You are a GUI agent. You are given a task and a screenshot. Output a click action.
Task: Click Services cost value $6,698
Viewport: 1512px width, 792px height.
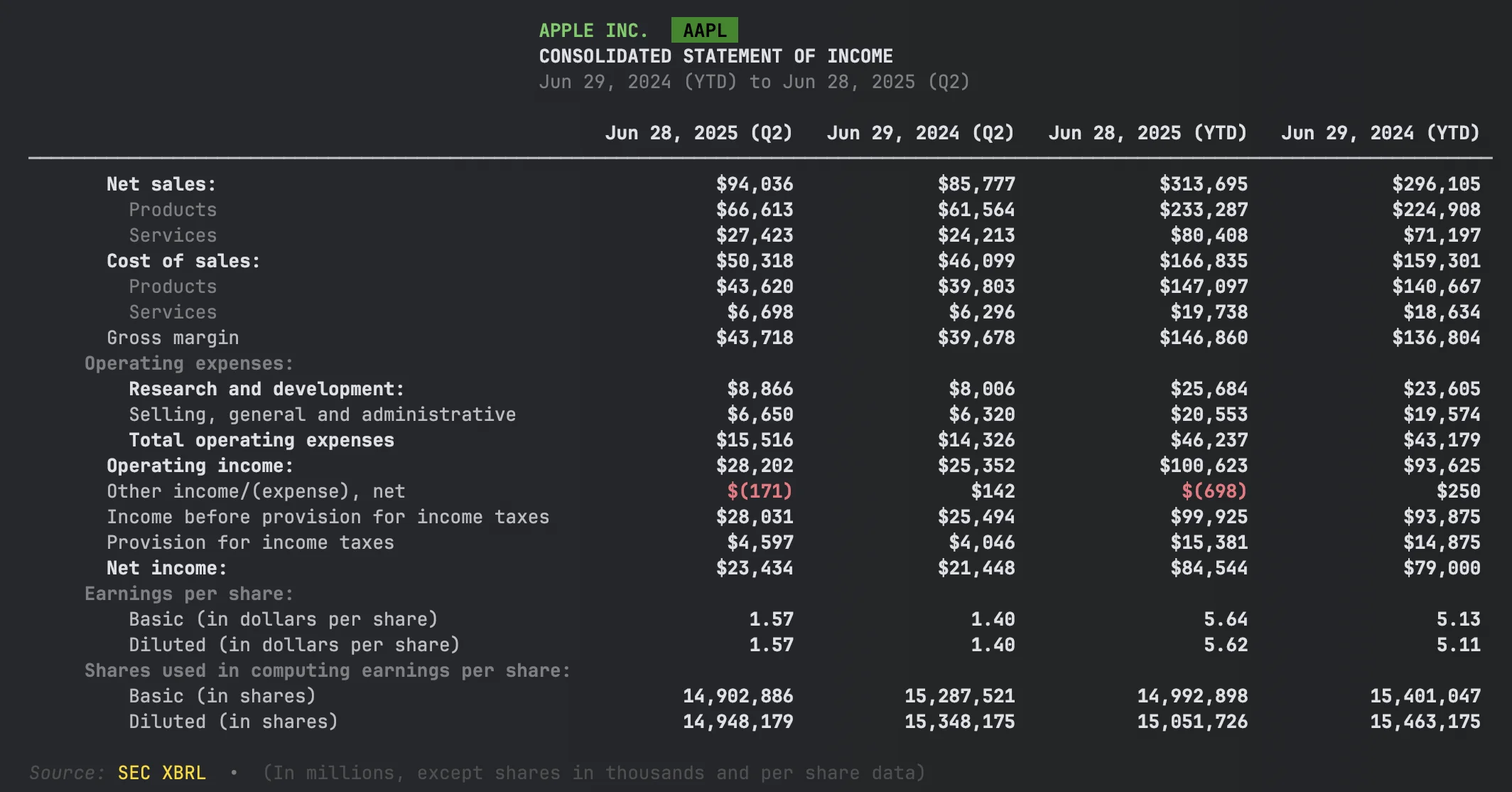[x=760, y=312]
